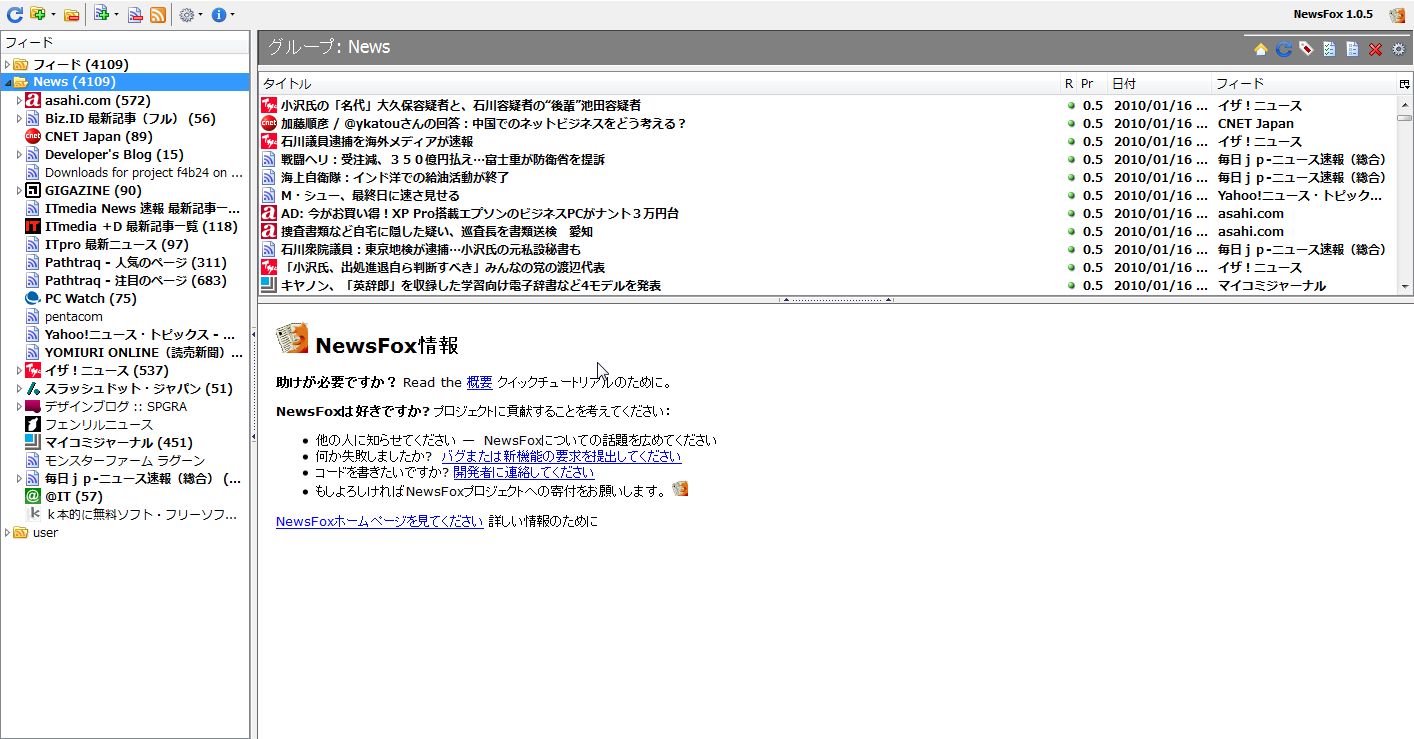1414x739 pixels.
Task: Sort articles by the 日付 column header
Action: coord(1160,84)
